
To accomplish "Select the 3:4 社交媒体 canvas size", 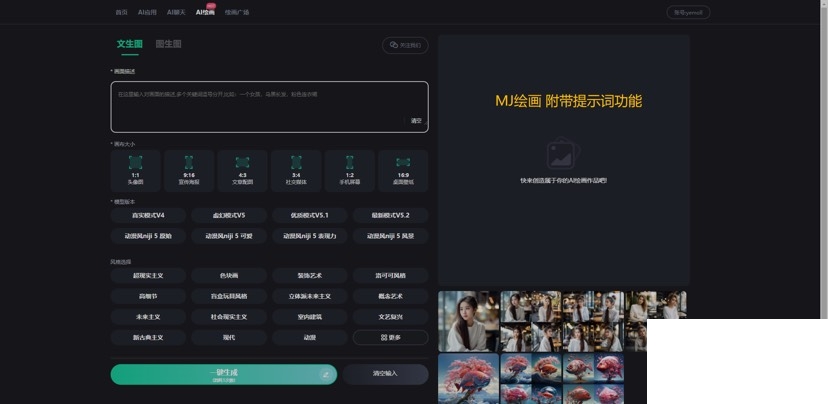I will (296, 171).
